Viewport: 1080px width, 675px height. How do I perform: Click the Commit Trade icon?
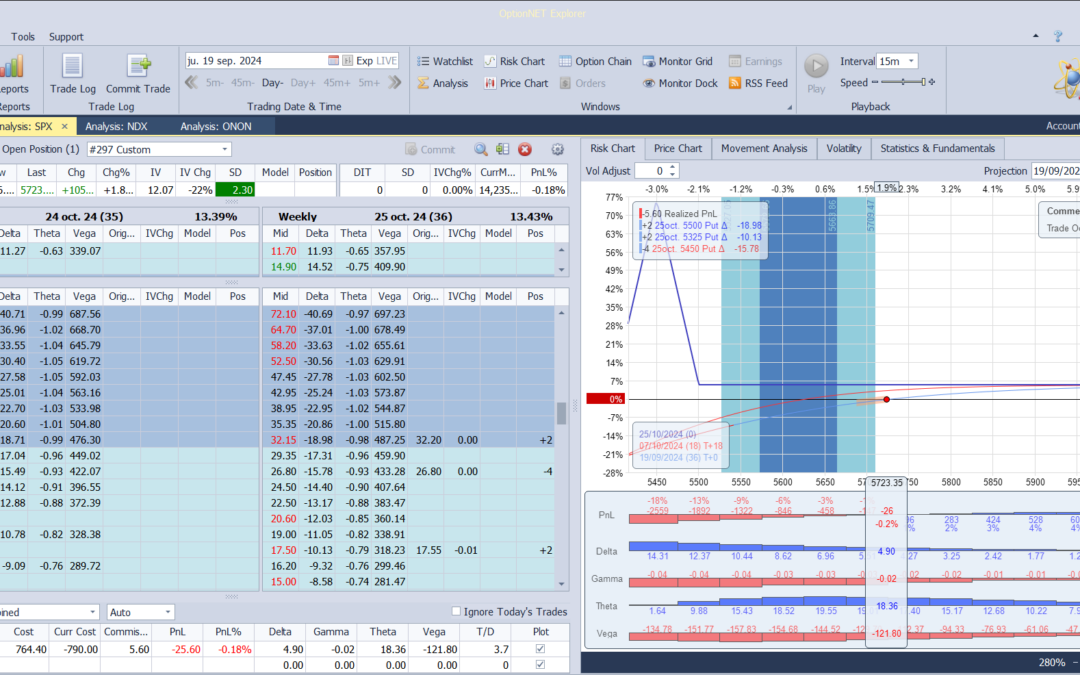click(x=138, y=67)
